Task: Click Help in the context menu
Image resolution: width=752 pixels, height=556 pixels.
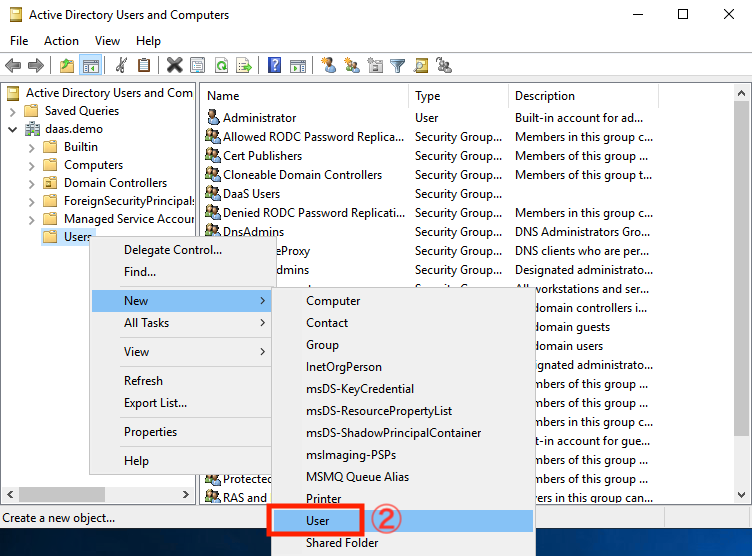Action: (181, 461)
